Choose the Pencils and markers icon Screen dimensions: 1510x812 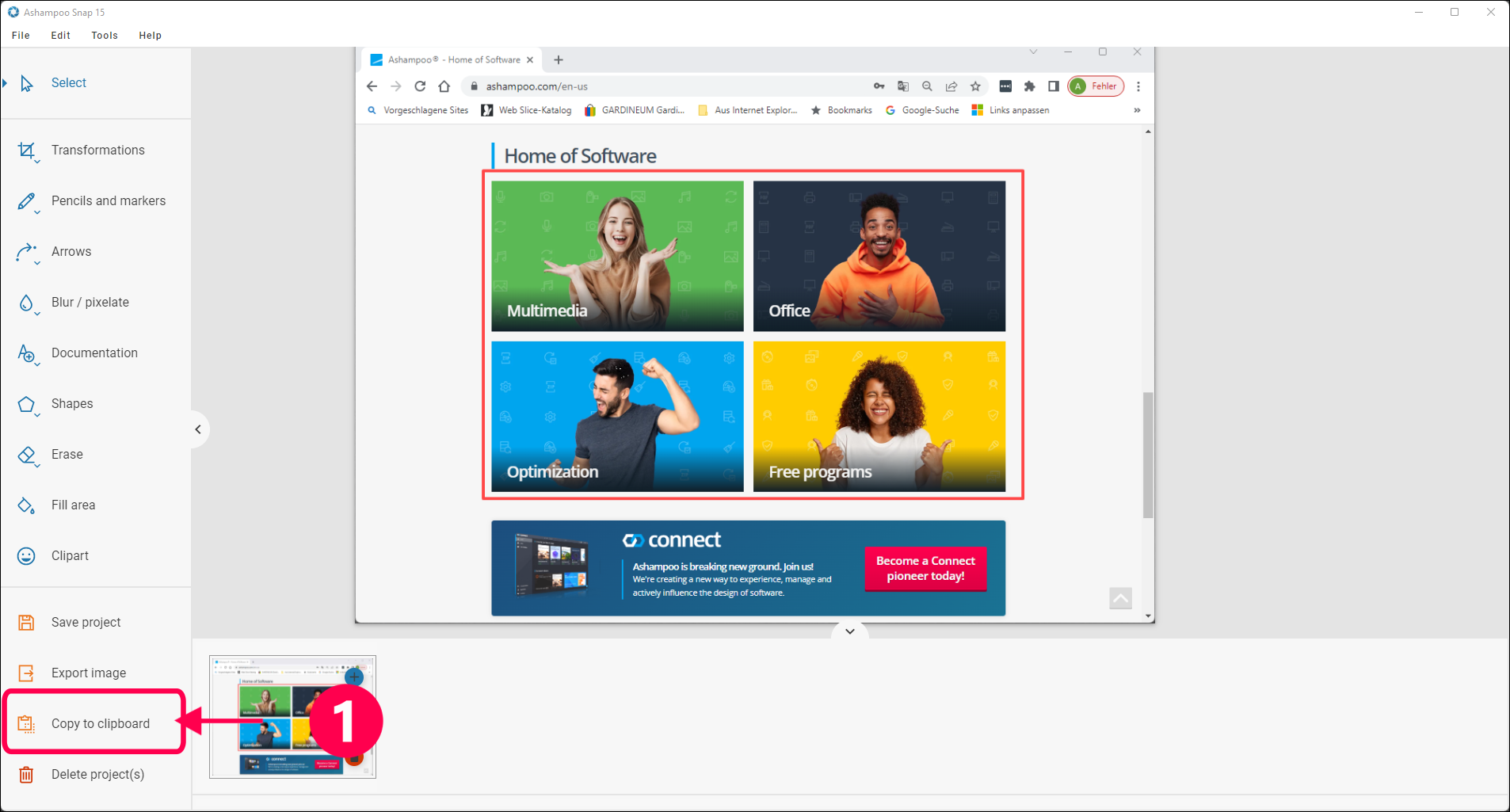click(x=27, y=201)
